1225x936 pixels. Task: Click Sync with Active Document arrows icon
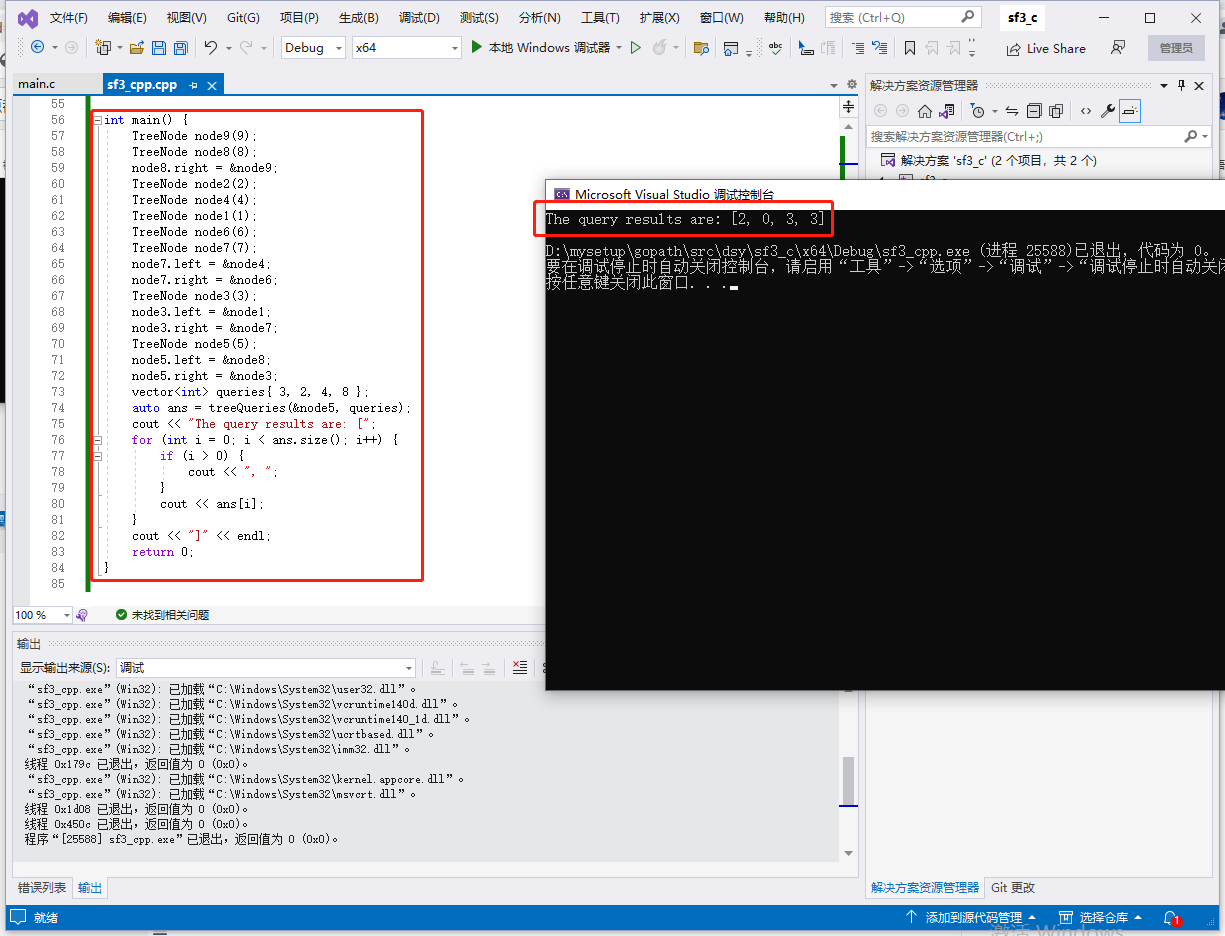[1011, 111]
